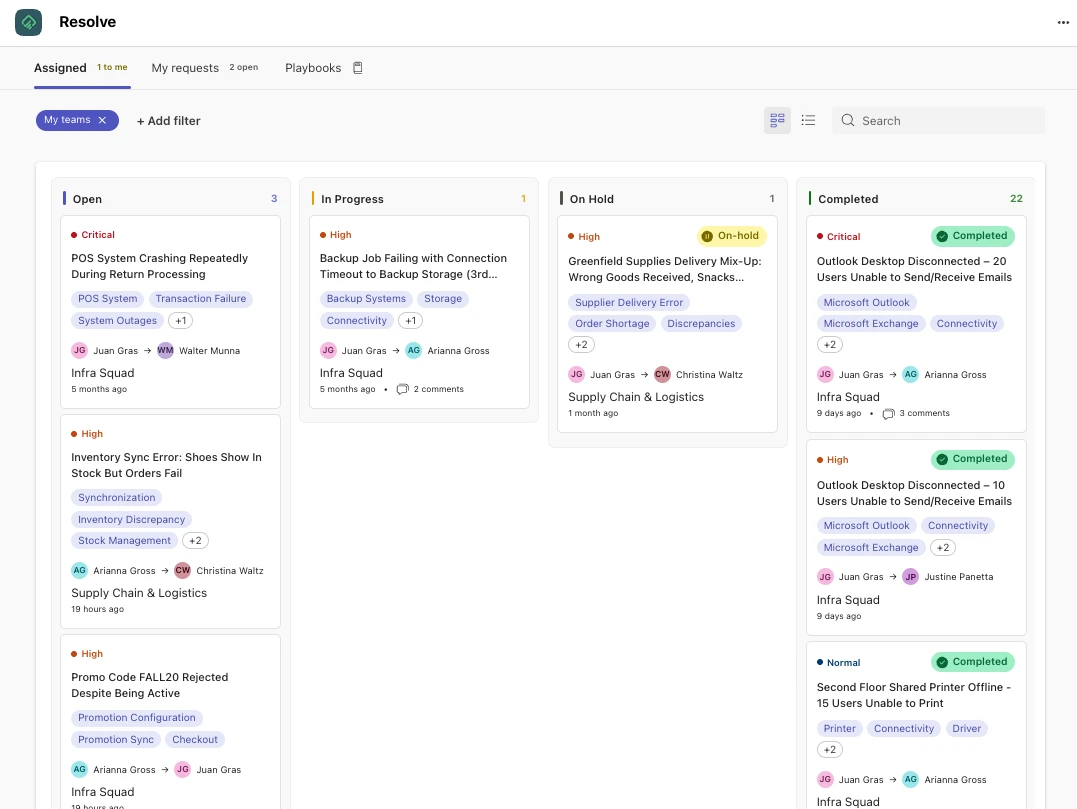
Task: Focus the Search input field
Action: pos(938,120)
